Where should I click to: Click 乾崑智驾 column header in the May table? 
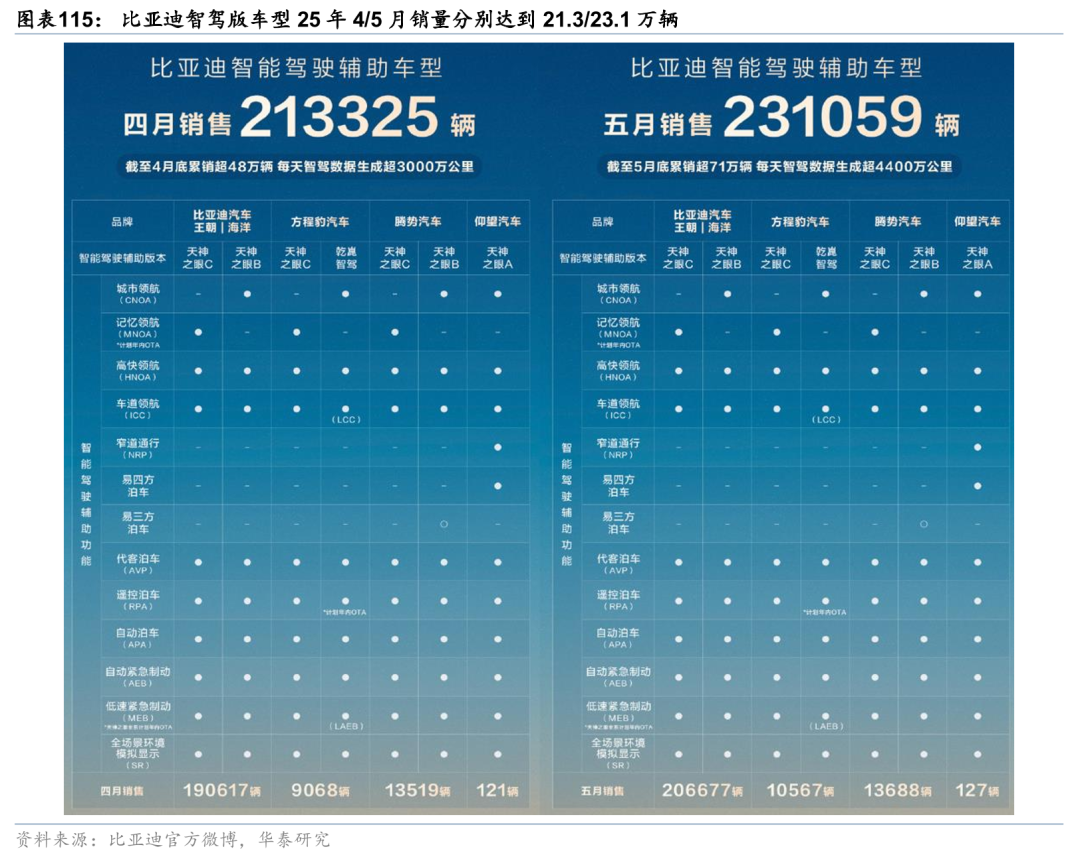[826, 258]
